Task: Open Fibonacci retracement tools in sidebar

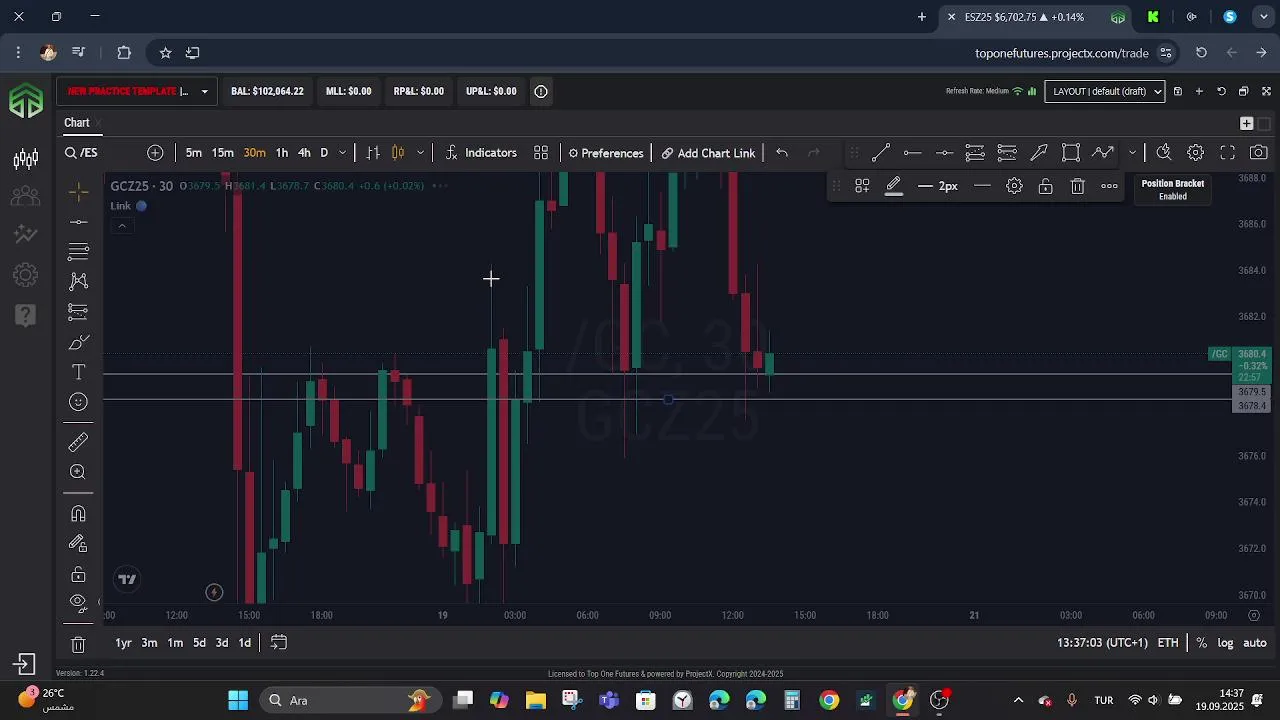Action: point(78,252)
